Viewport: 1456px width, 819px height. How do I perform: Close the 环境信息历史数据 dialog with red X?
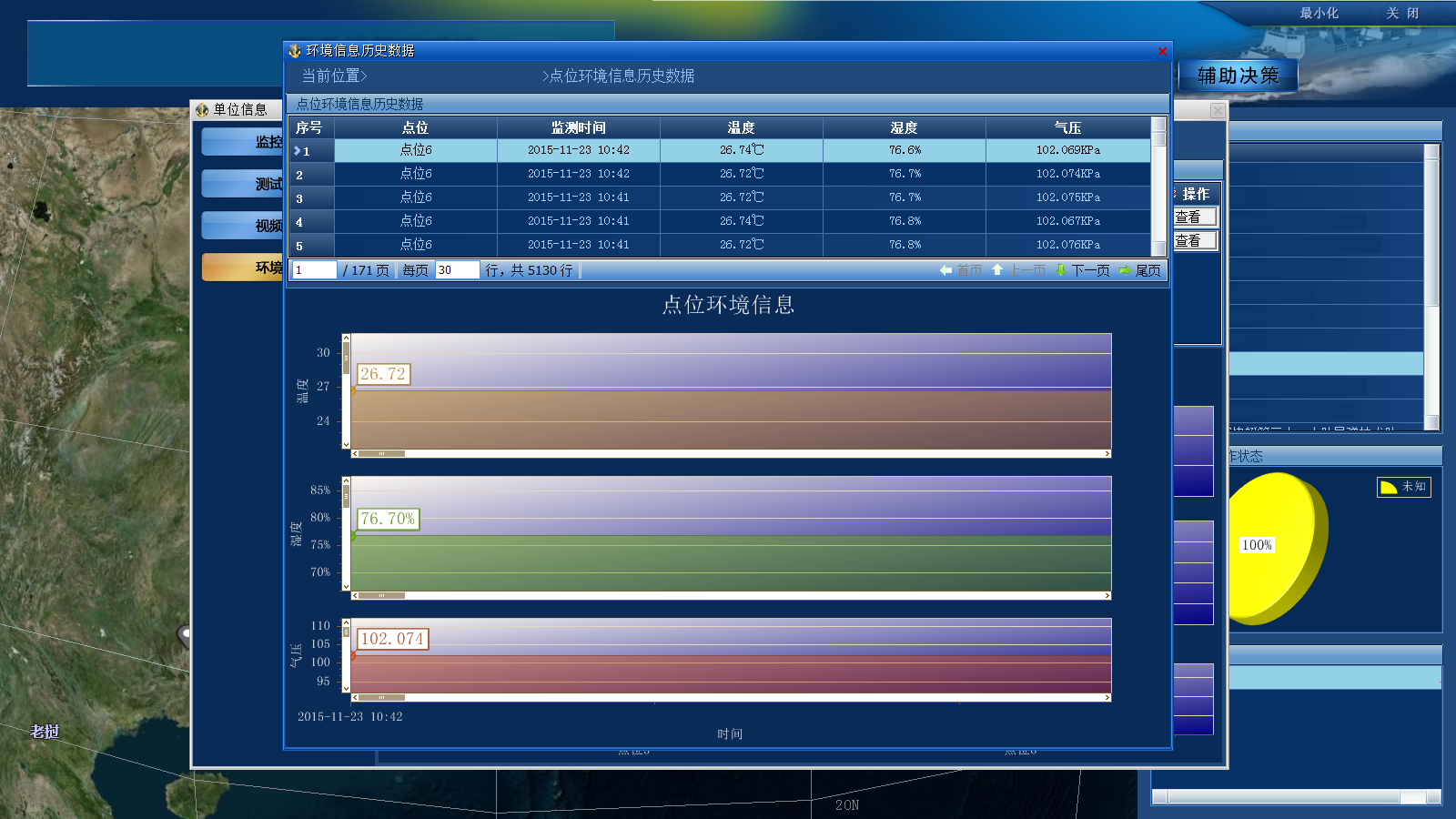tap(1162, 52)
